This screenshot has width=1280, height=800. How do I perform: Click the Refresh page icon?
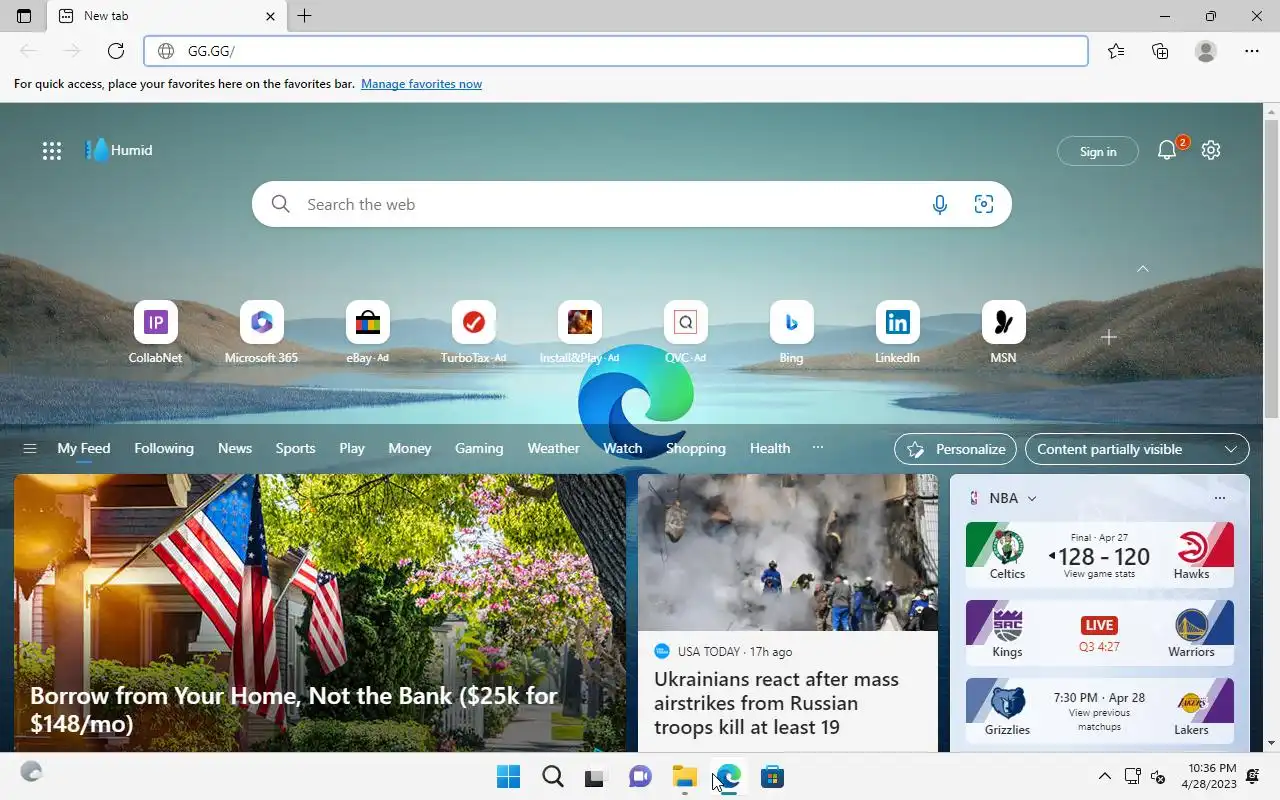click(116, 51)
